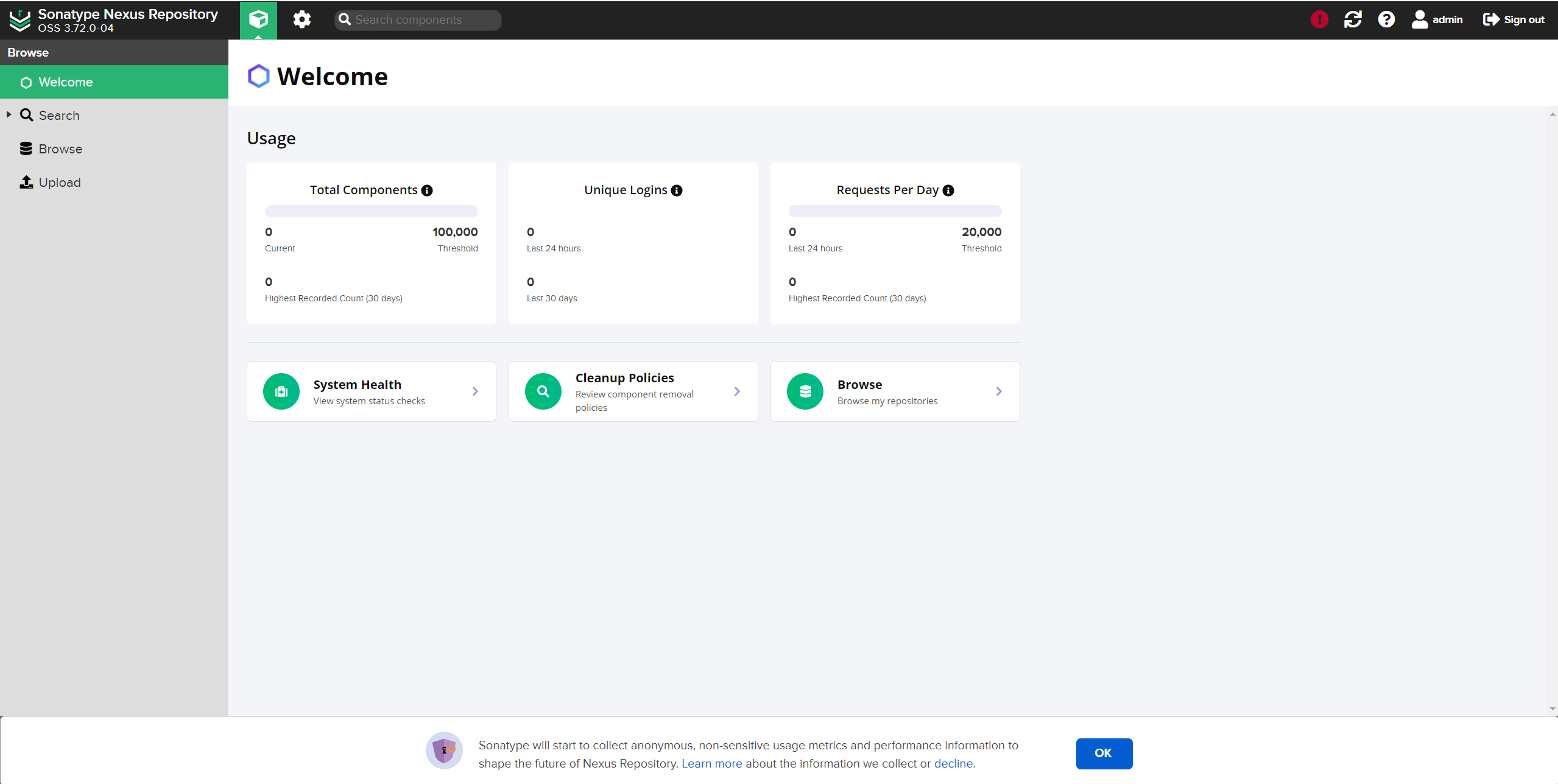The height and width of the screenshot is (784, 1558).
Task: Click the Browse cube icon in header
Action: (258, 19)
